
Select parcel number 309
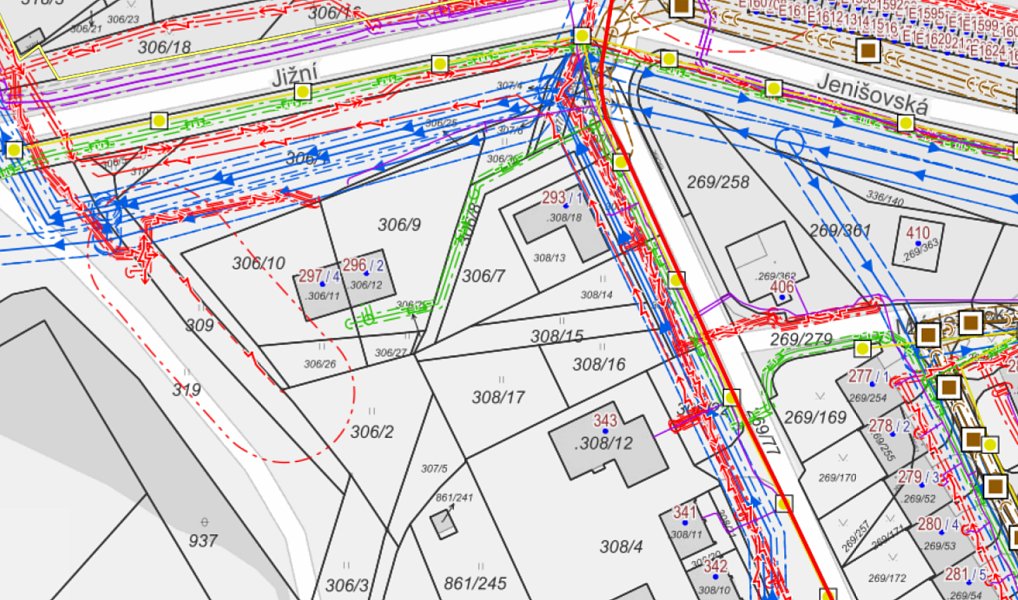tap(199, 325)
